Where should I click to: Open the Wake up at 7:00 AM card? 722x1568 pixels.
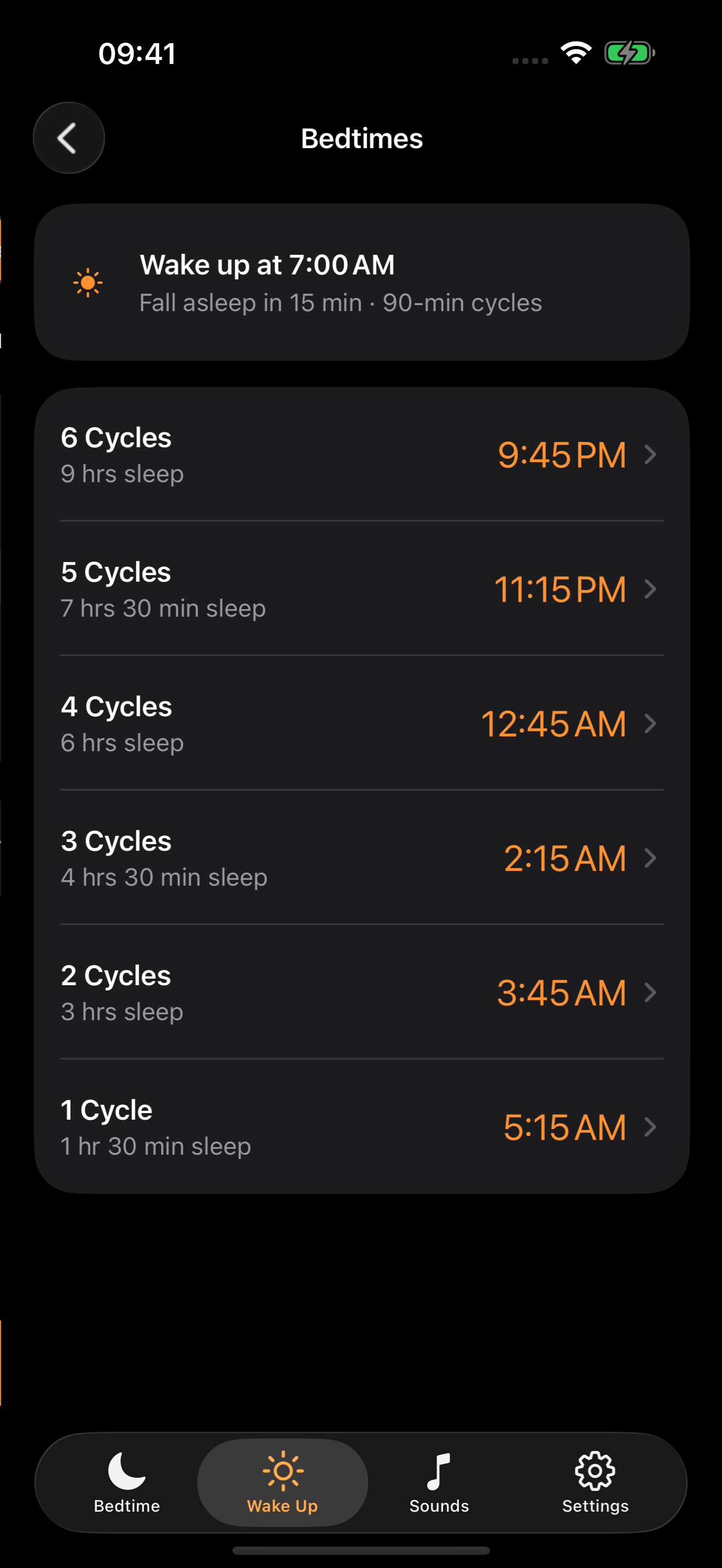[x=362, y=283]
